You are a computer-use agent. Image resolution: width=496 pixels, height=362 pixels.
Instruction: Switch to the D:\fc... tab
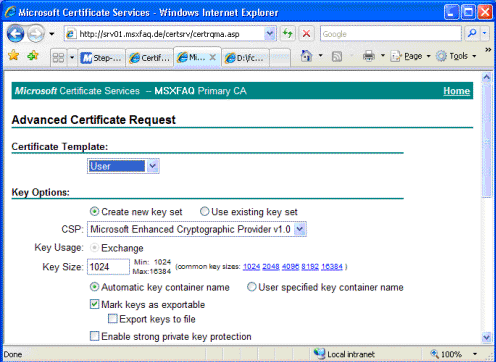click(245, 58)
